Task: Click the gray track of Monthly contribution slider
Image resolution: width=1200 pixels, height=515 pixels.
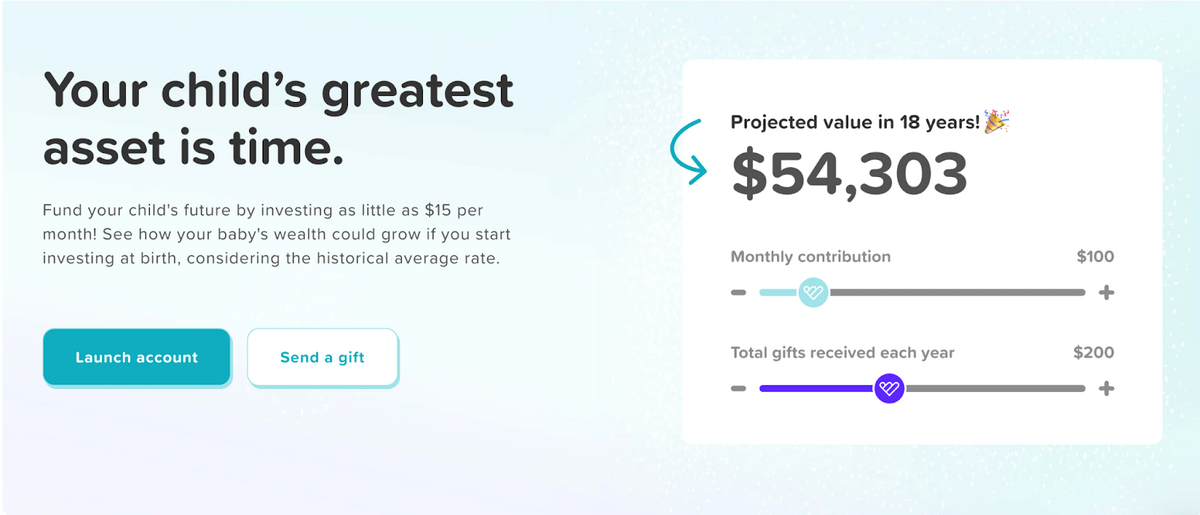Action: click(956, 293)
